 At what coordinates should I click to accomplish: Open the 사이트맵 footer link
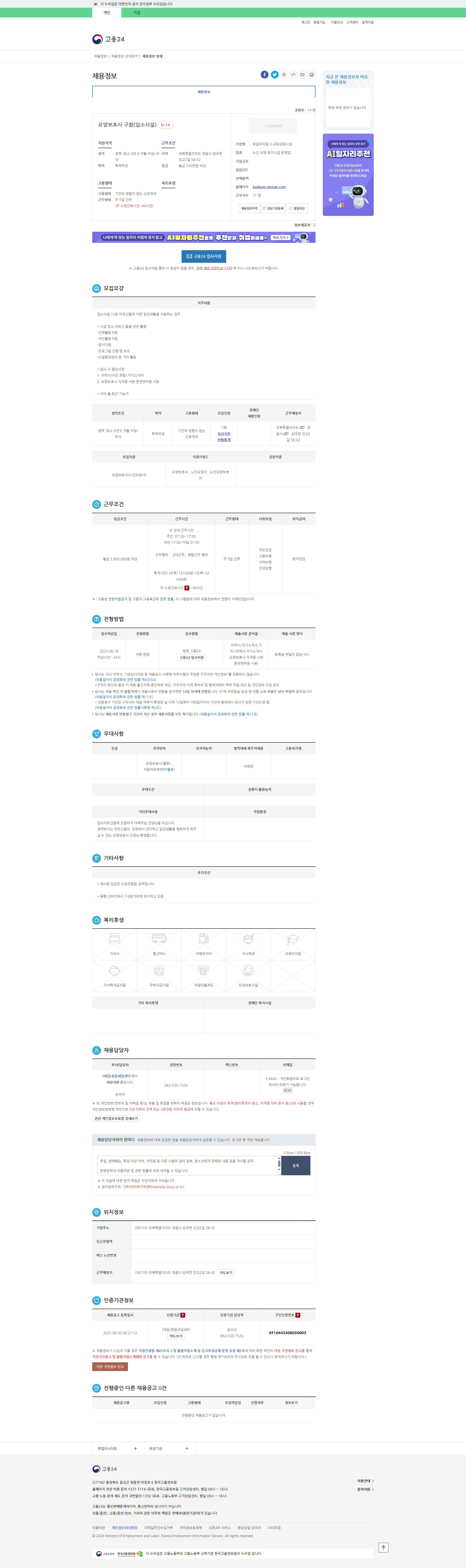(x=274, y=1528)
